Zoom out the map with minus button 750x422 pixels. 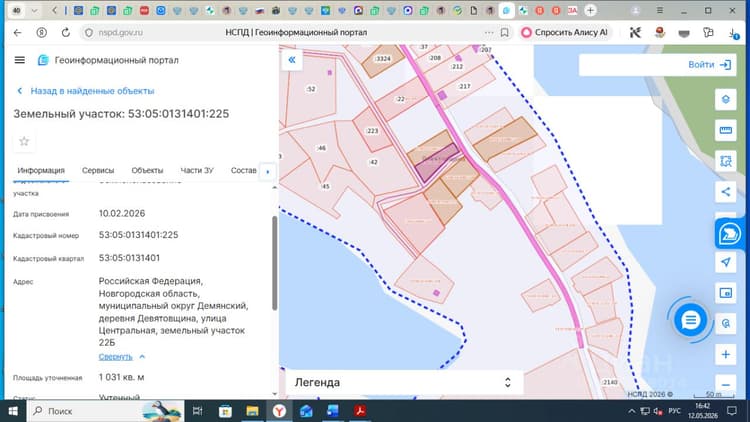(x=726, y=384)
